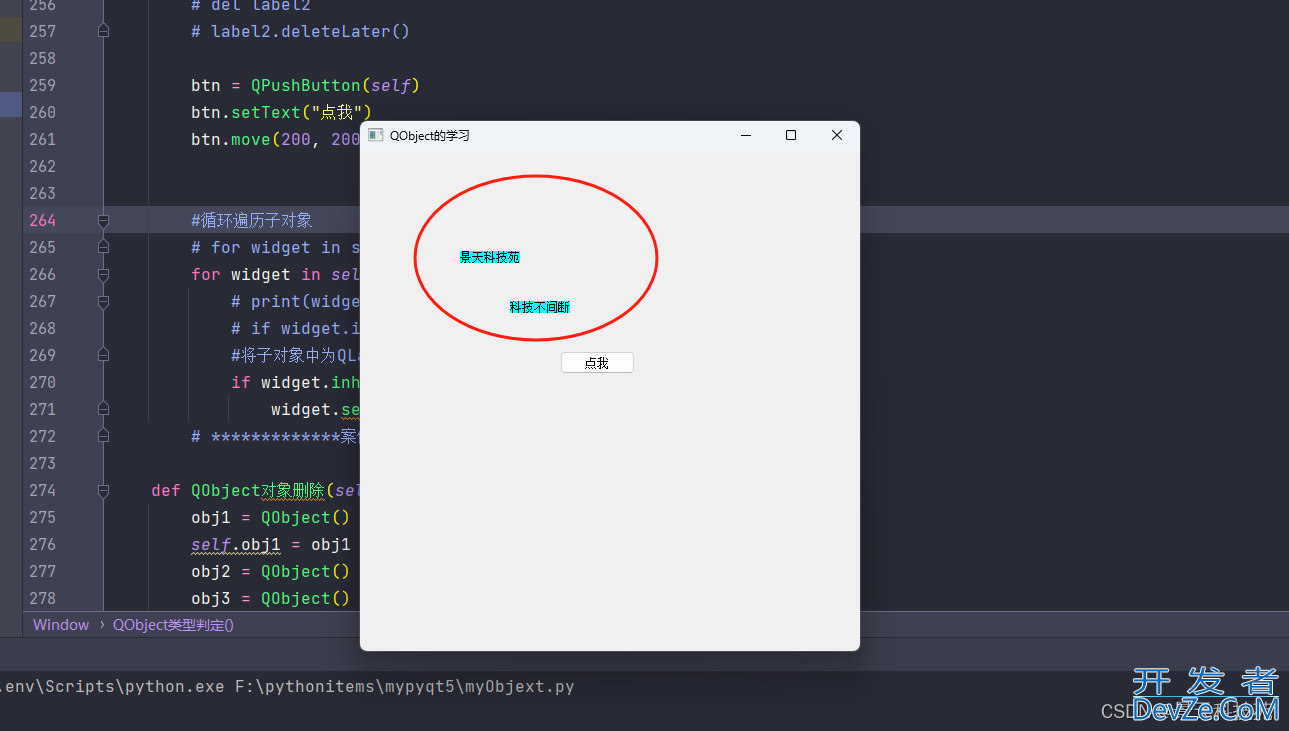
Task: Close the QObject的学习 window
Action: 837,135
